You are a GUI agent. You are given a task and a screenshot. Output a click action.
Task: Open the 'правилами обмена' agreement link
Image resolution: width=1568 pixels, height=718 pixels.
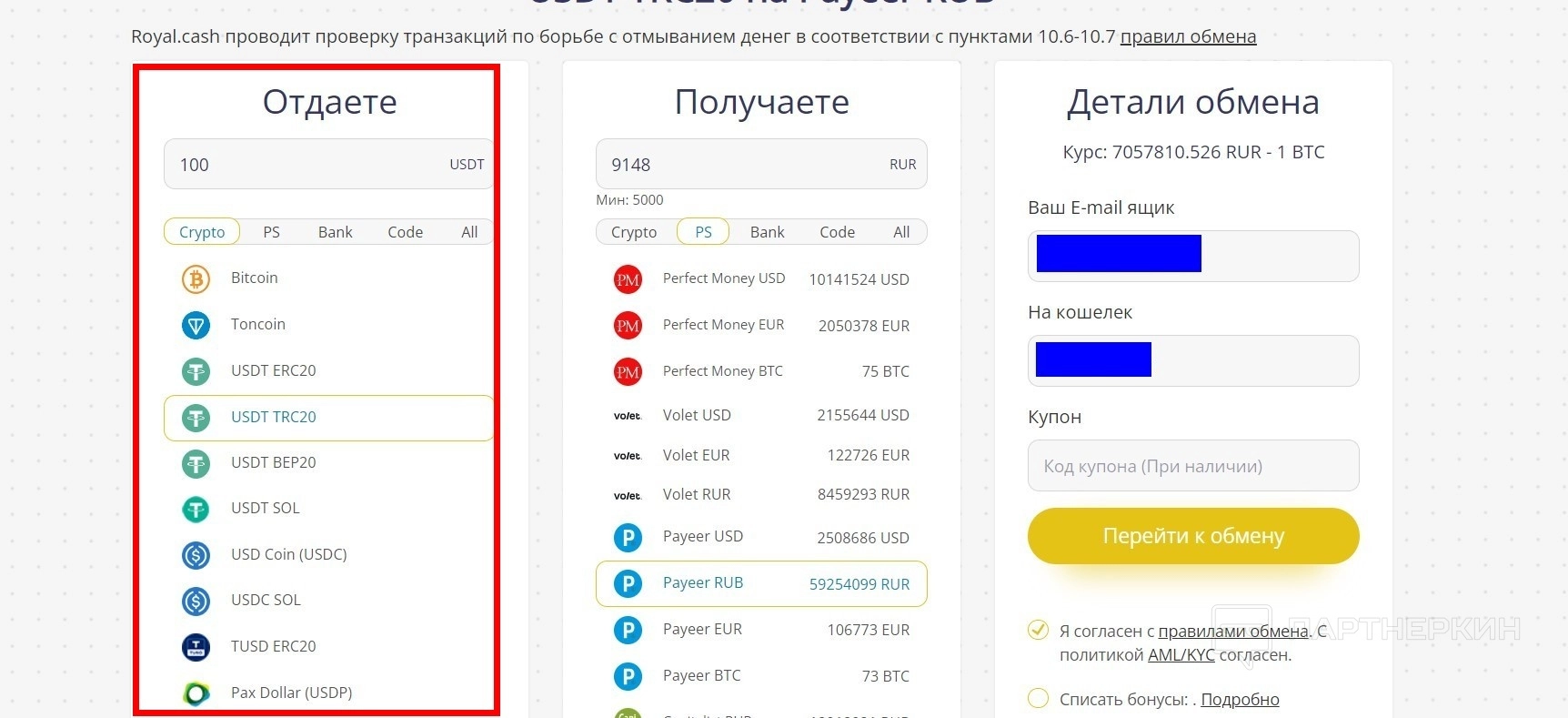1232,631
